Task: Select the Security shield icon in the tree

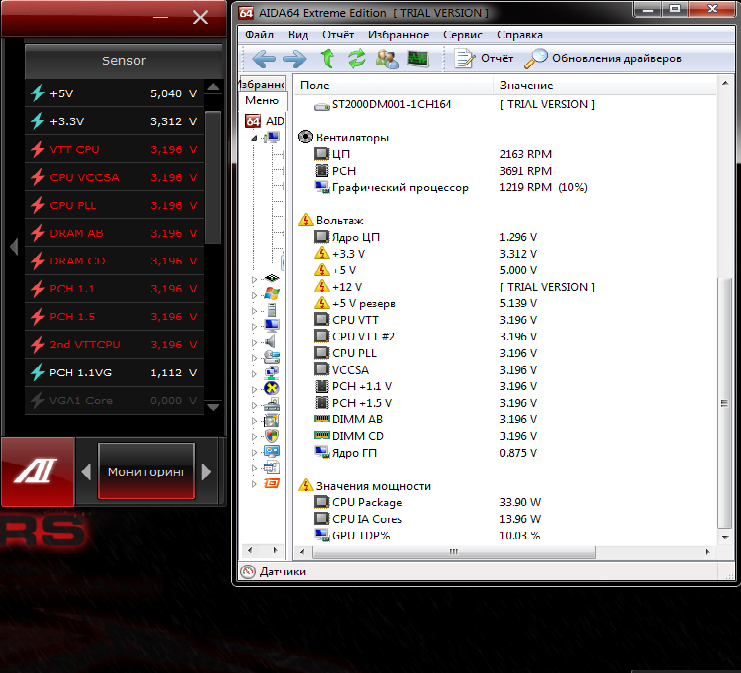Action: click(x=272, y=436)
